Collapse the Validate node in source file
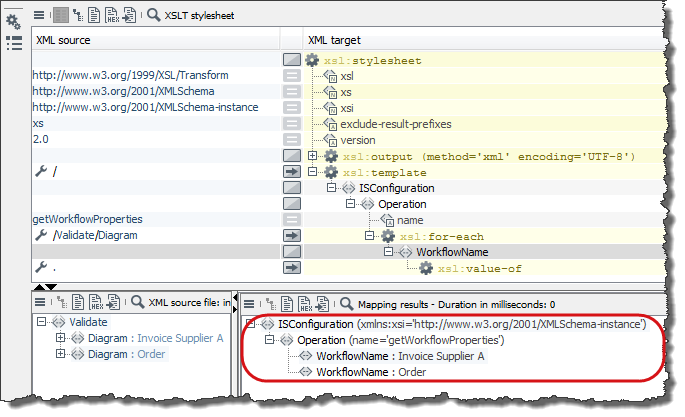This screenshot has height=417, width=685. point(42,322)
